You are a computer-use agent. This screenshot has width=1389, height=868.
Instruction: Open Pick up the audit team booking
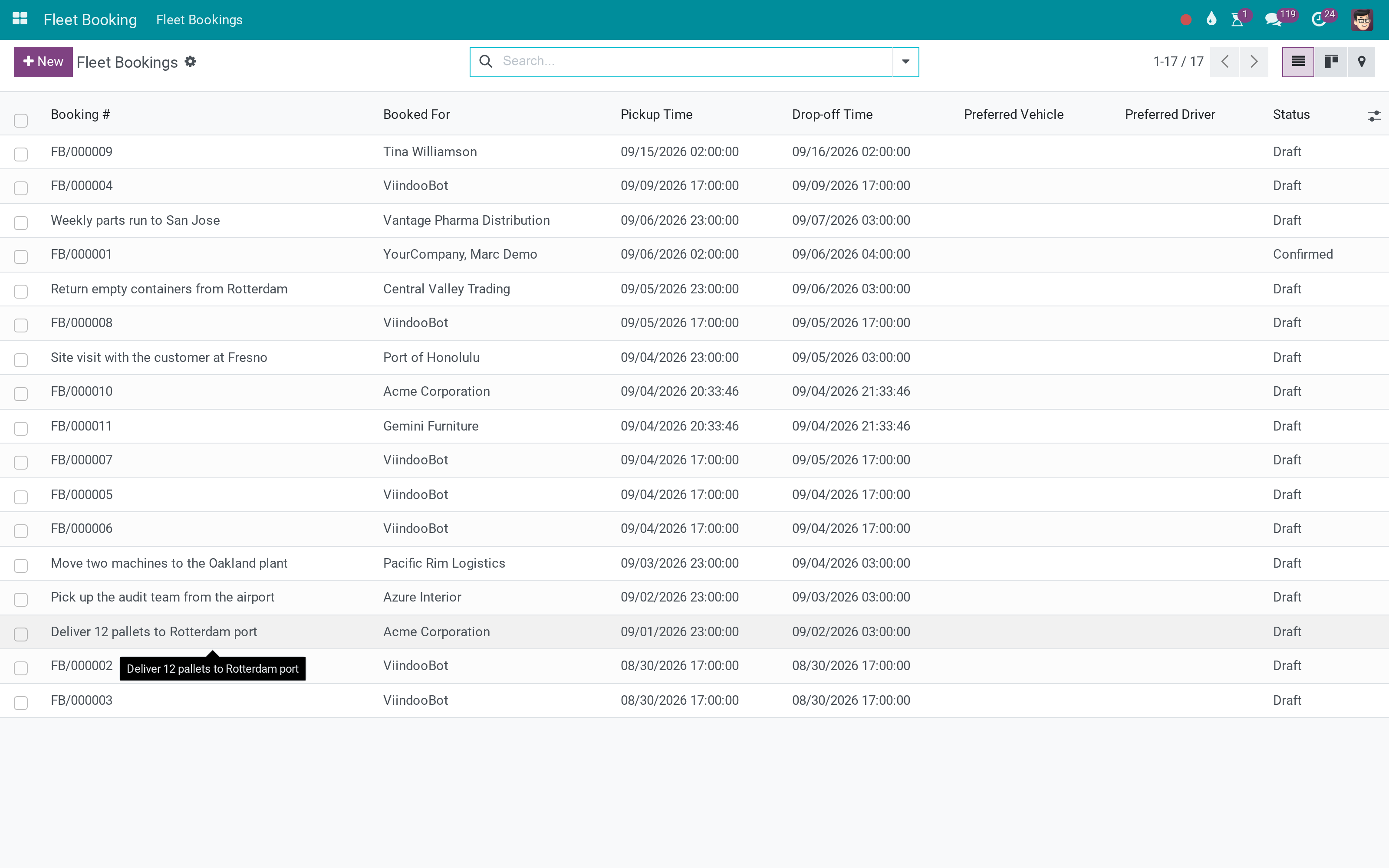point(162,597)
